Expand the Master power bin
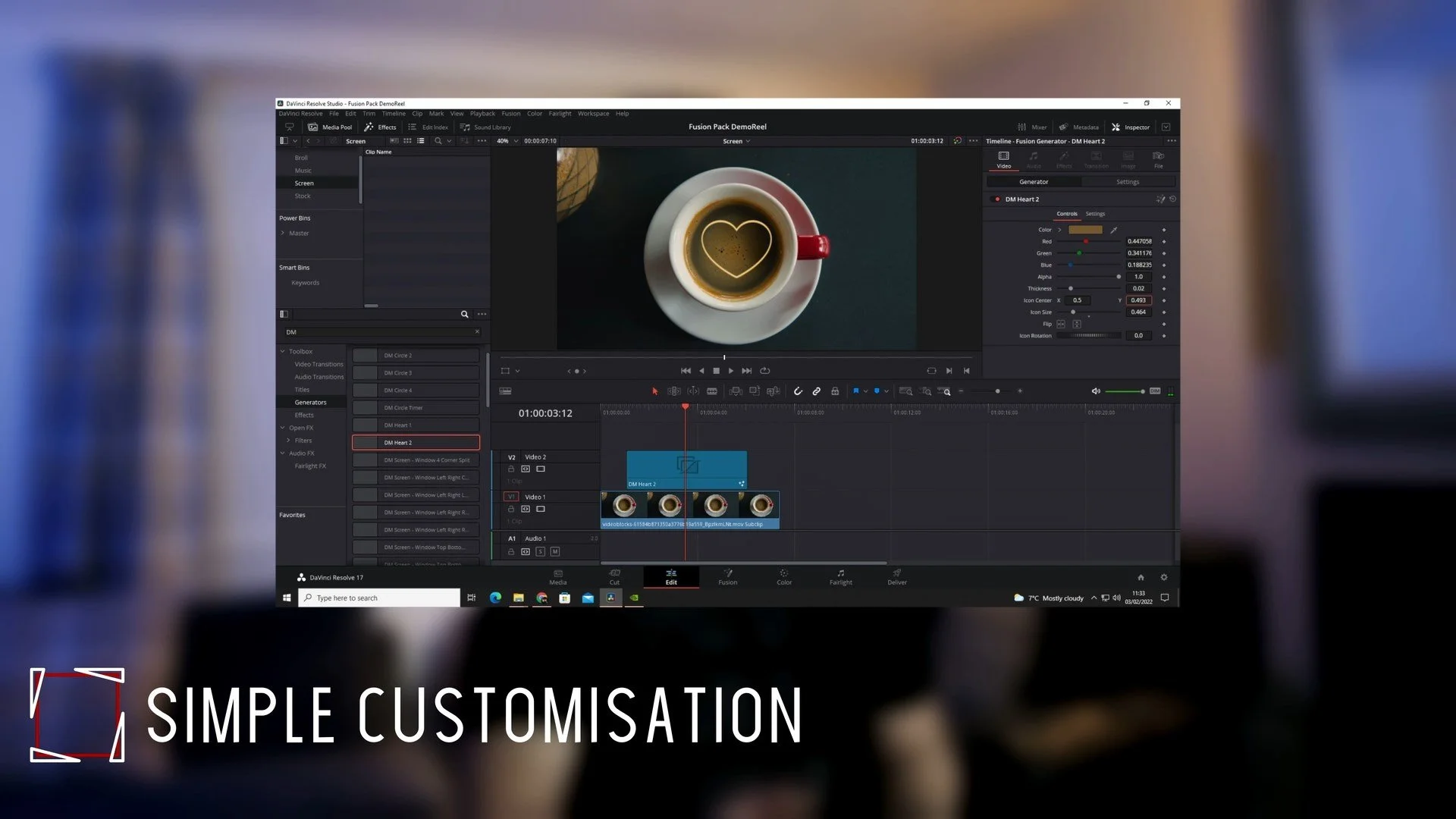This screenshot has width=1456, height=819. pos(283,234)
